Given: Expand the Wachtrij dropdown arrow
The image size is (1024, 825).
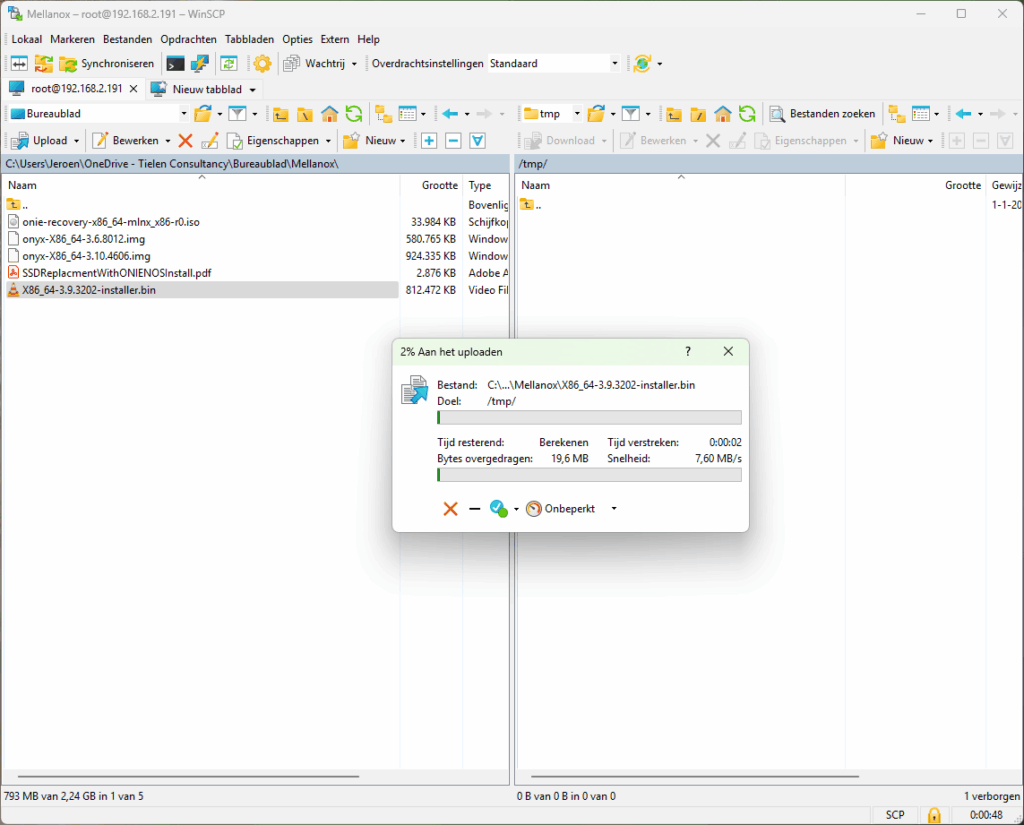Looking at the screenshot, I should coord(354,64).
